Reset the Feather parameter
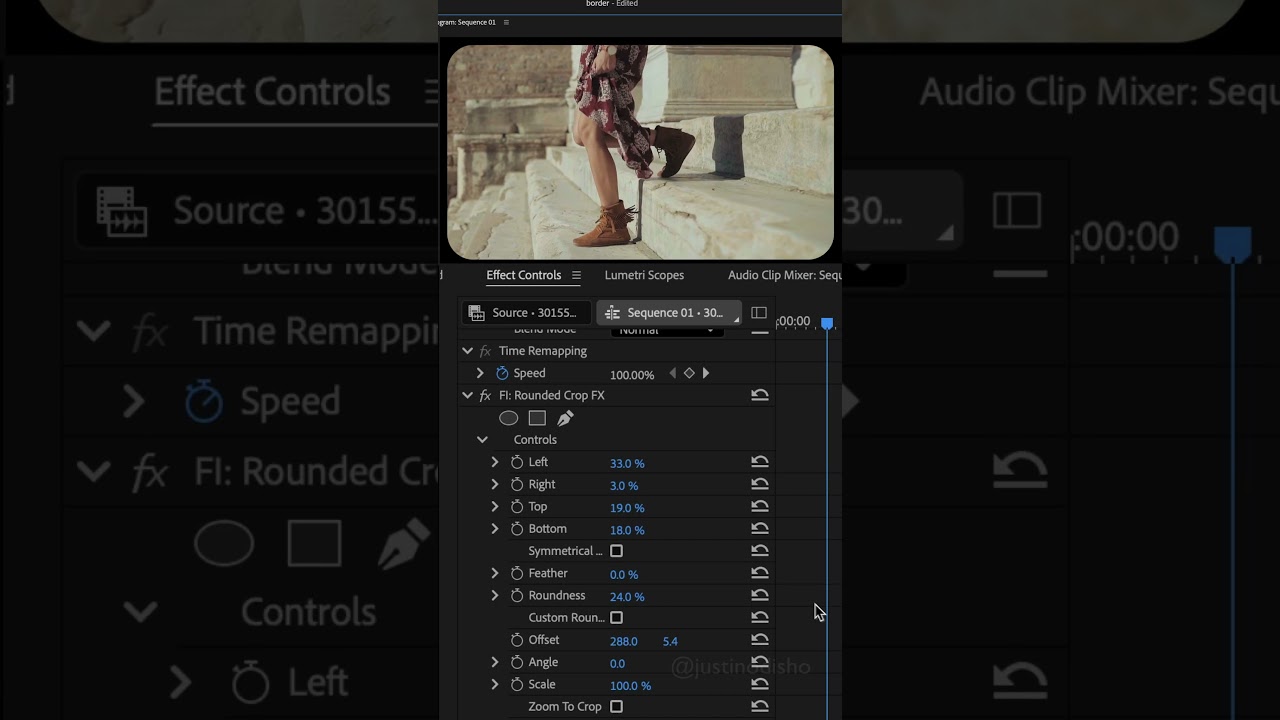The image size is (1280, 720). tap(760, 573)
